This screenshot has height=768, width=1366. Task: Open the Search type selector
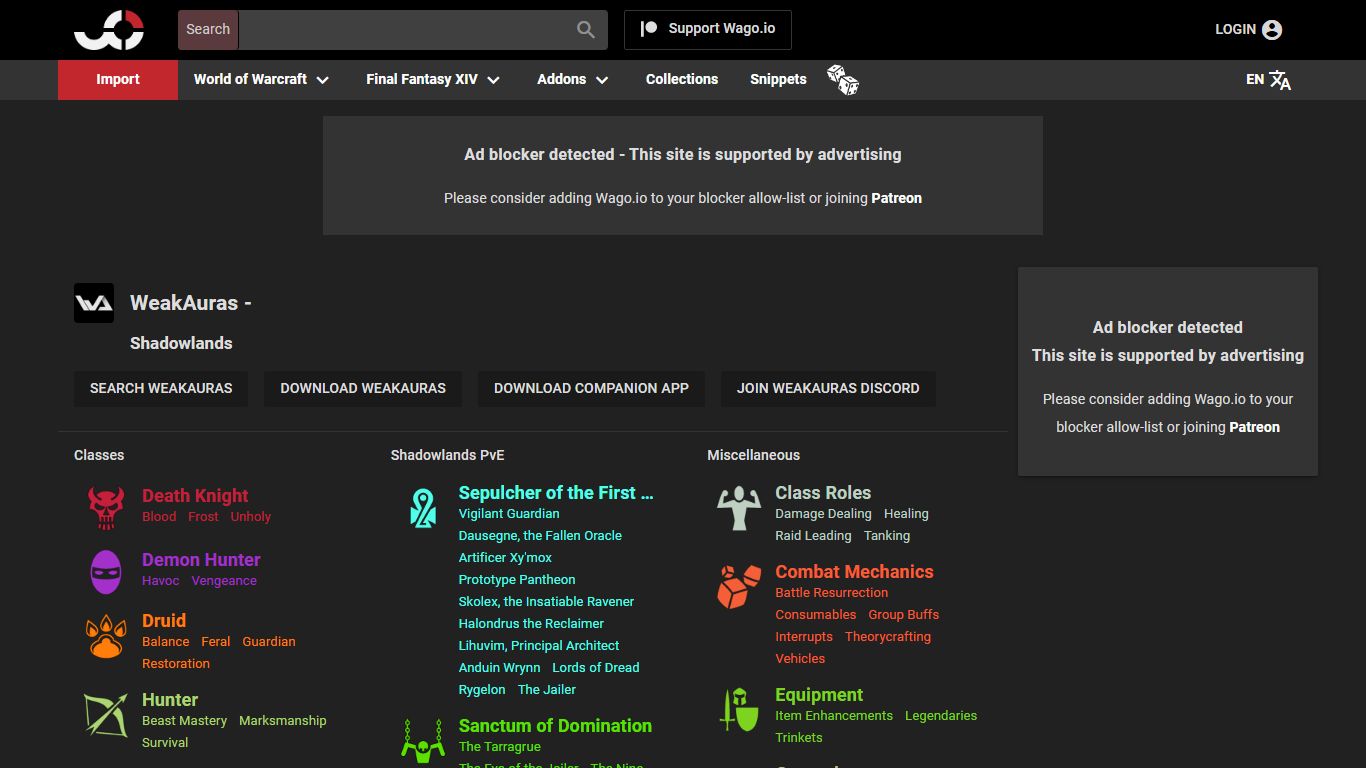point(208,30)
